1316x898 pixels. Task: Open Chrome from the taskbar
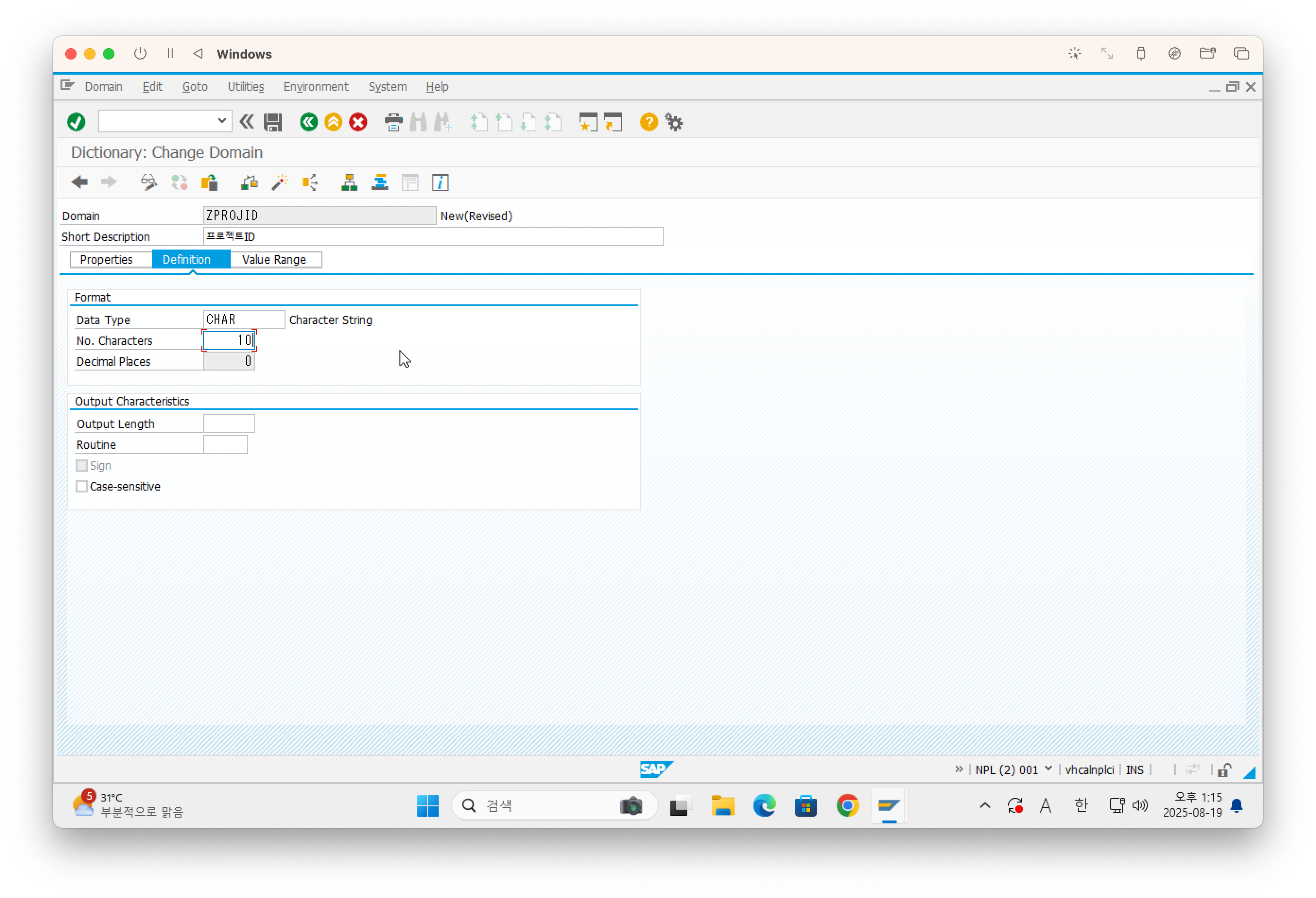point(847,805)
